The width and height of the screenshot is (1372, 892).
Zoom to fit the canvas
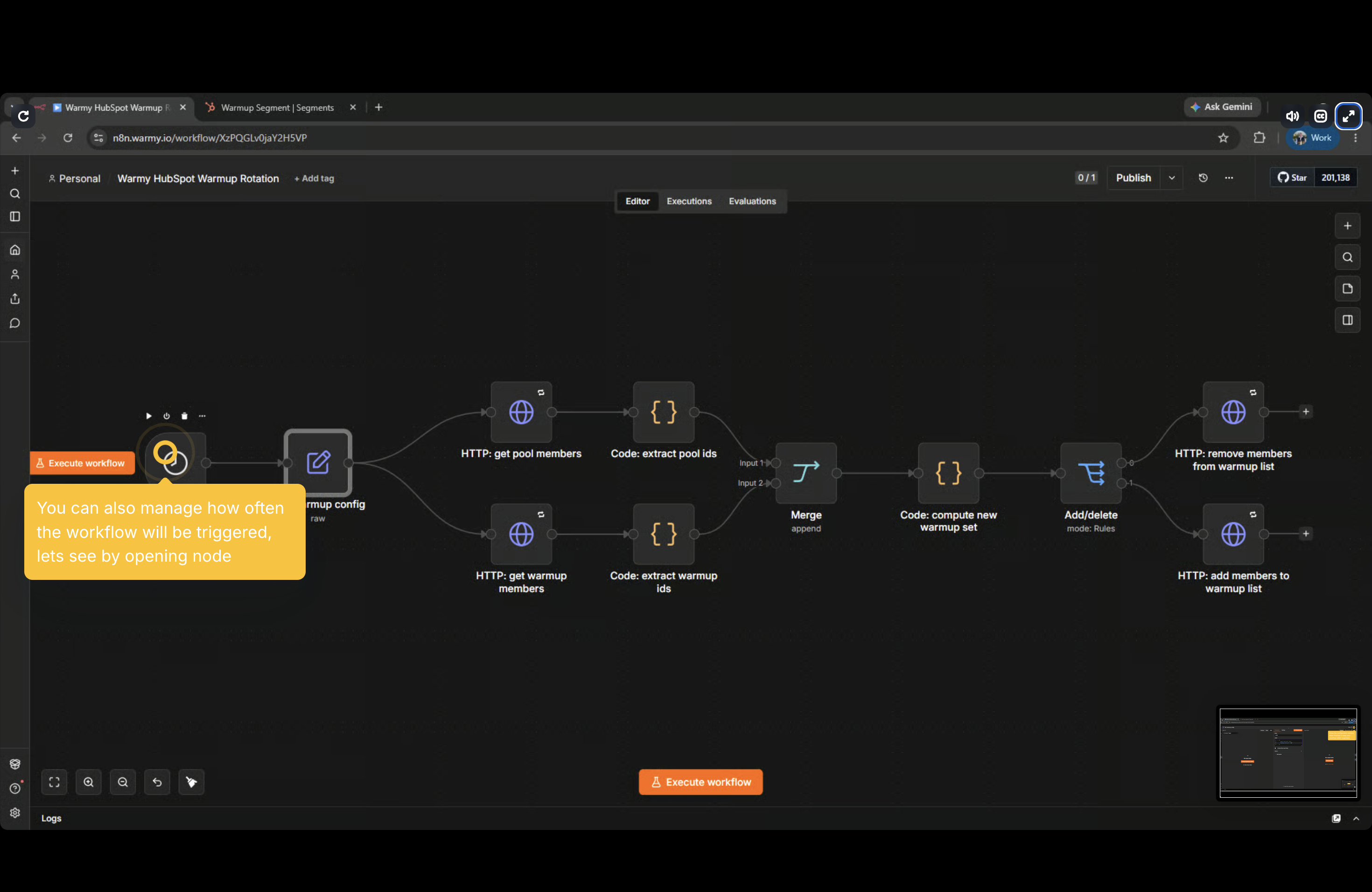(54, 782)
